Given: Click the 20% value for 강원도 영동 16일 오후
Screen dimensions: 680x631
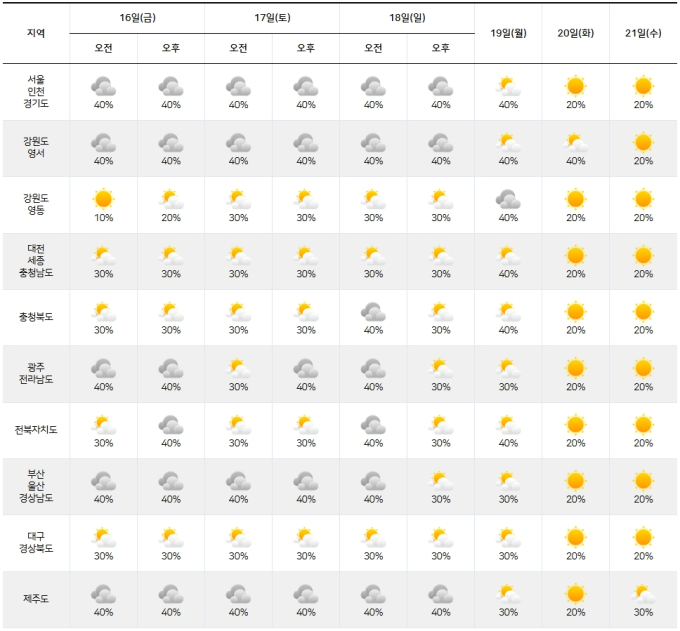Looking at the screenshot, I should click(171, 218).
